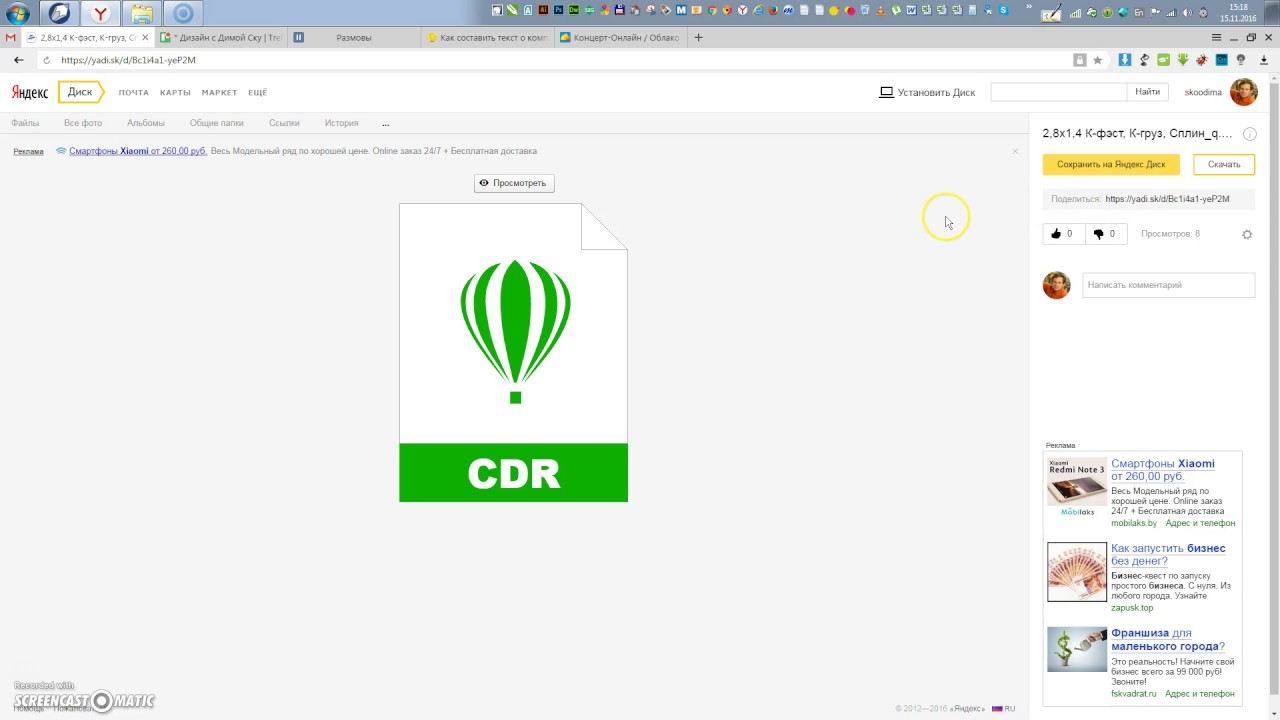Open the Общие папки section
The height and width of the screenshot is (720, 1280).
click(217, 123)
